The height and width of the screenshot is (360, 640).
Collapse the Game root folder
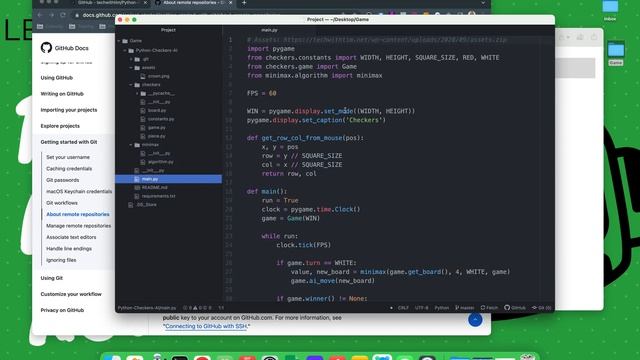[119, 41]
